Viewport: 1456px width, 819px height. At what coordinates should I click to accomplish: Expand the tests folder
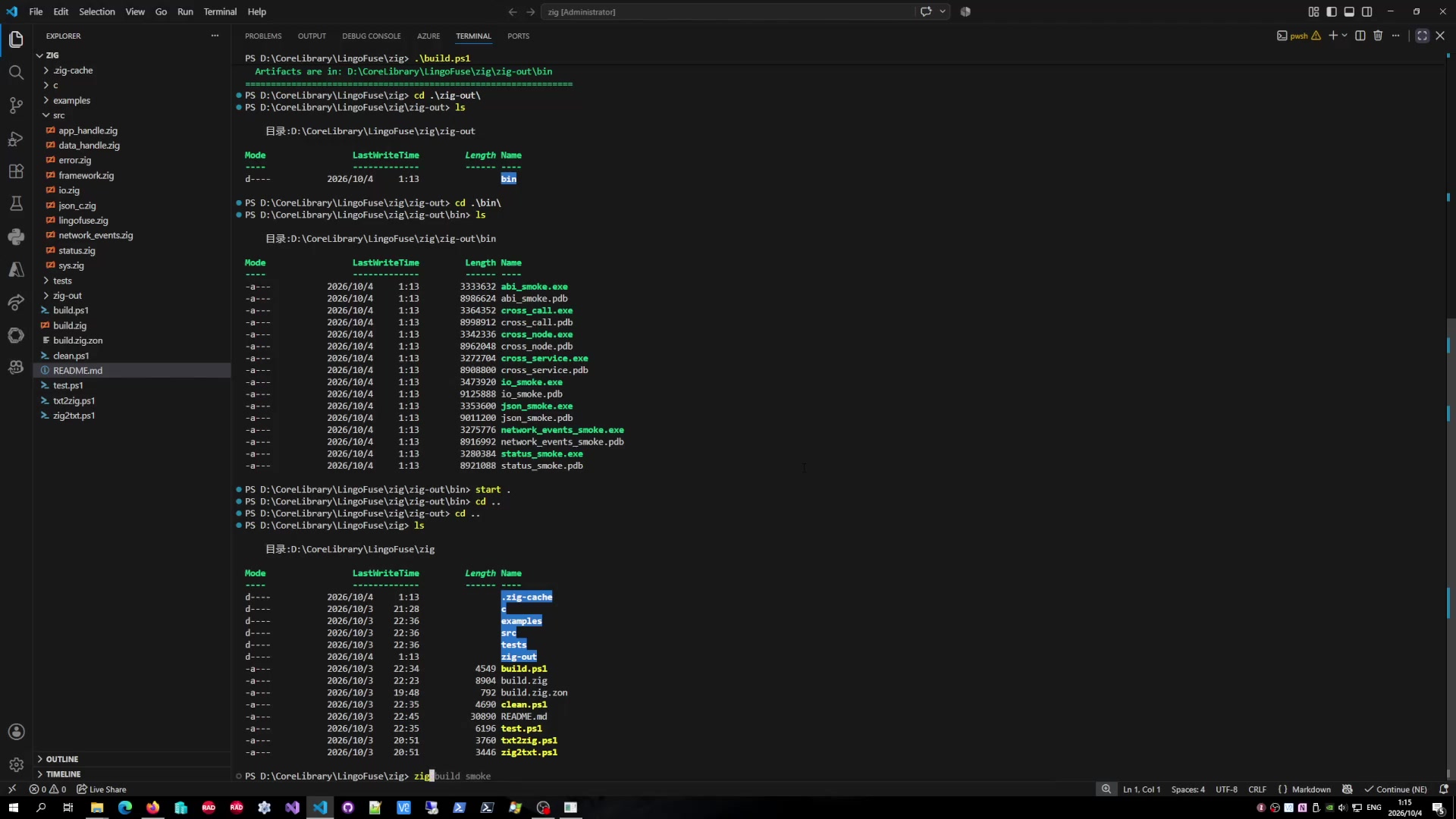(62, 281)
